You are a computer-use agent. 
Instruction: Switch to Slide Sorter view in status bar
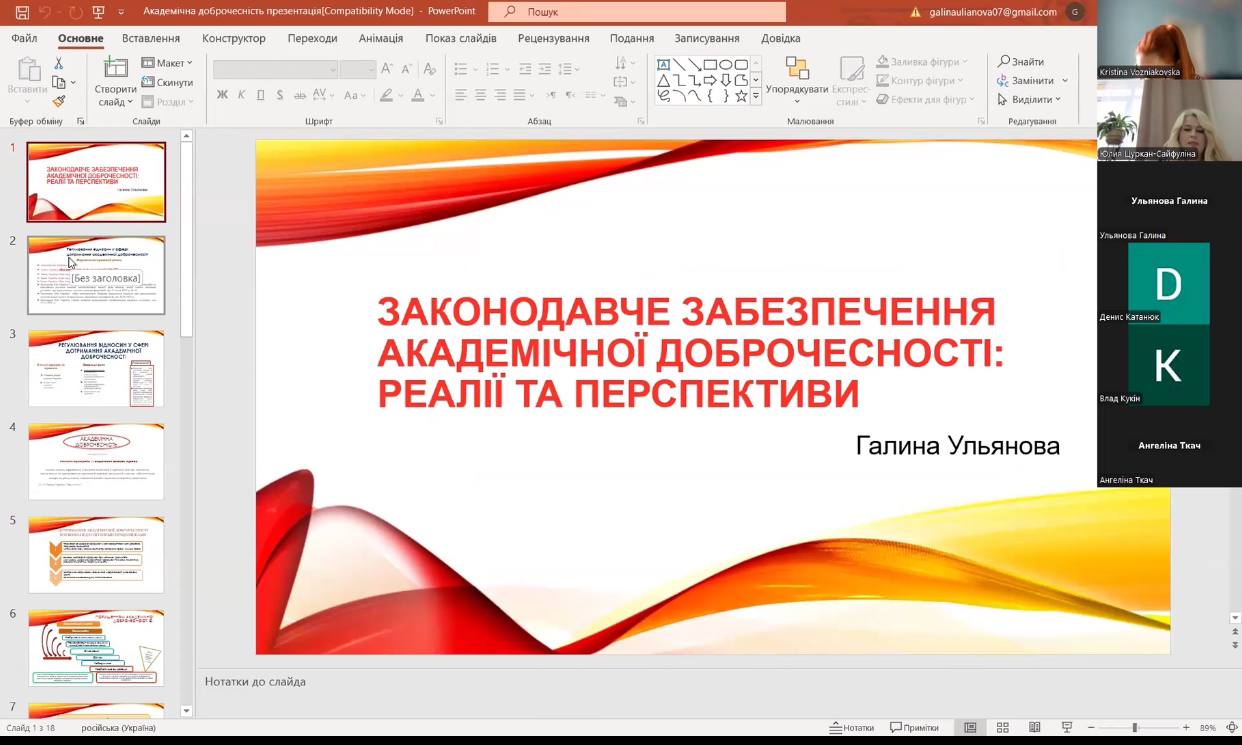click(x=1000, y=727)
